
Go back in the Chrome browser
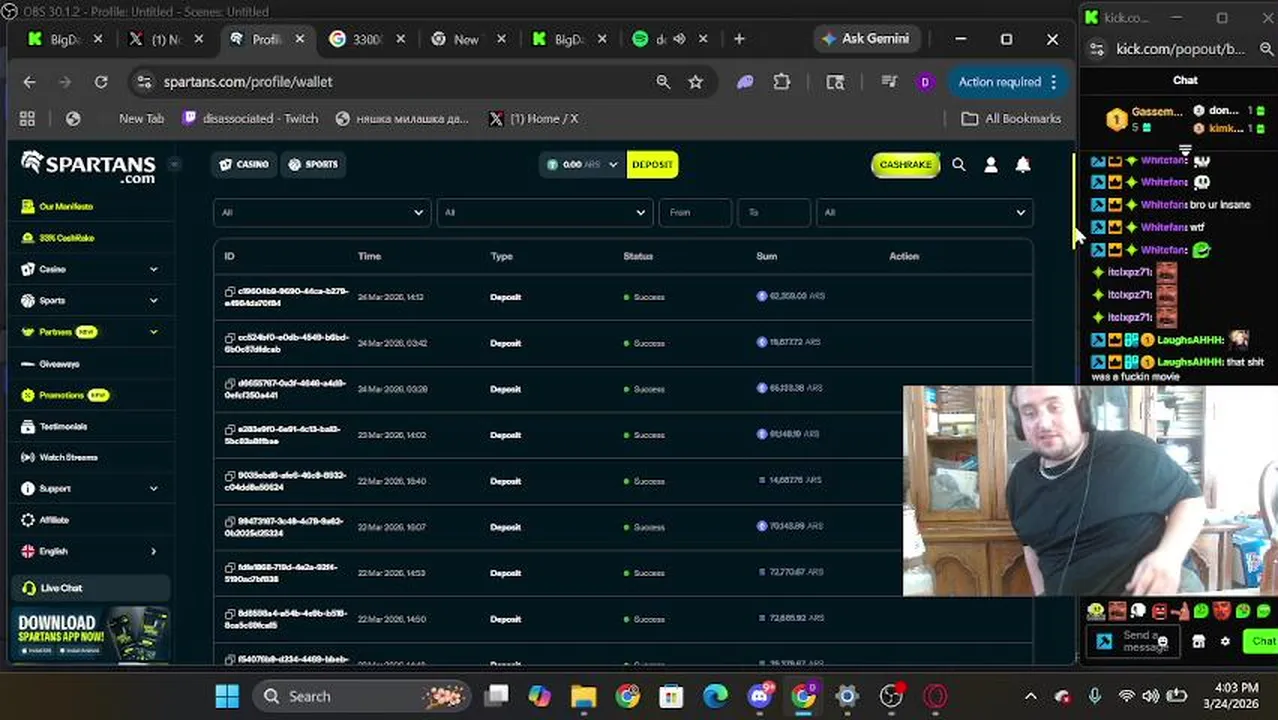tap(29, 82)
